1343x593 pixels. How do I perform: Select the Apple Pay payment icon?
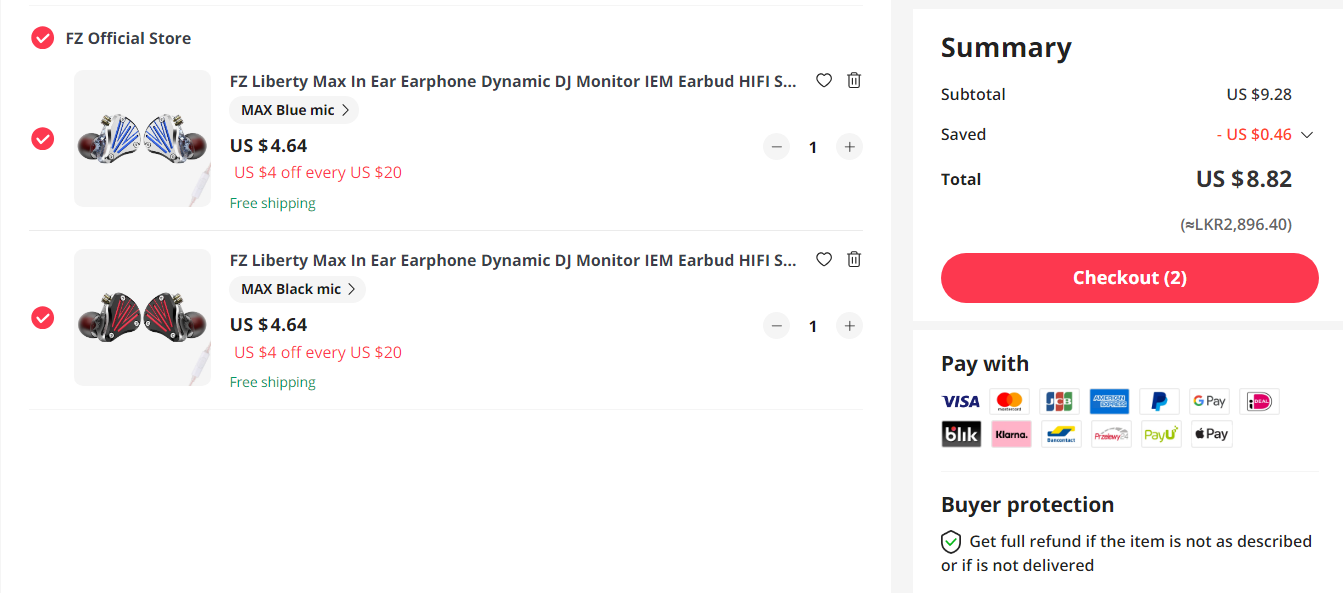click(1210, 434)
